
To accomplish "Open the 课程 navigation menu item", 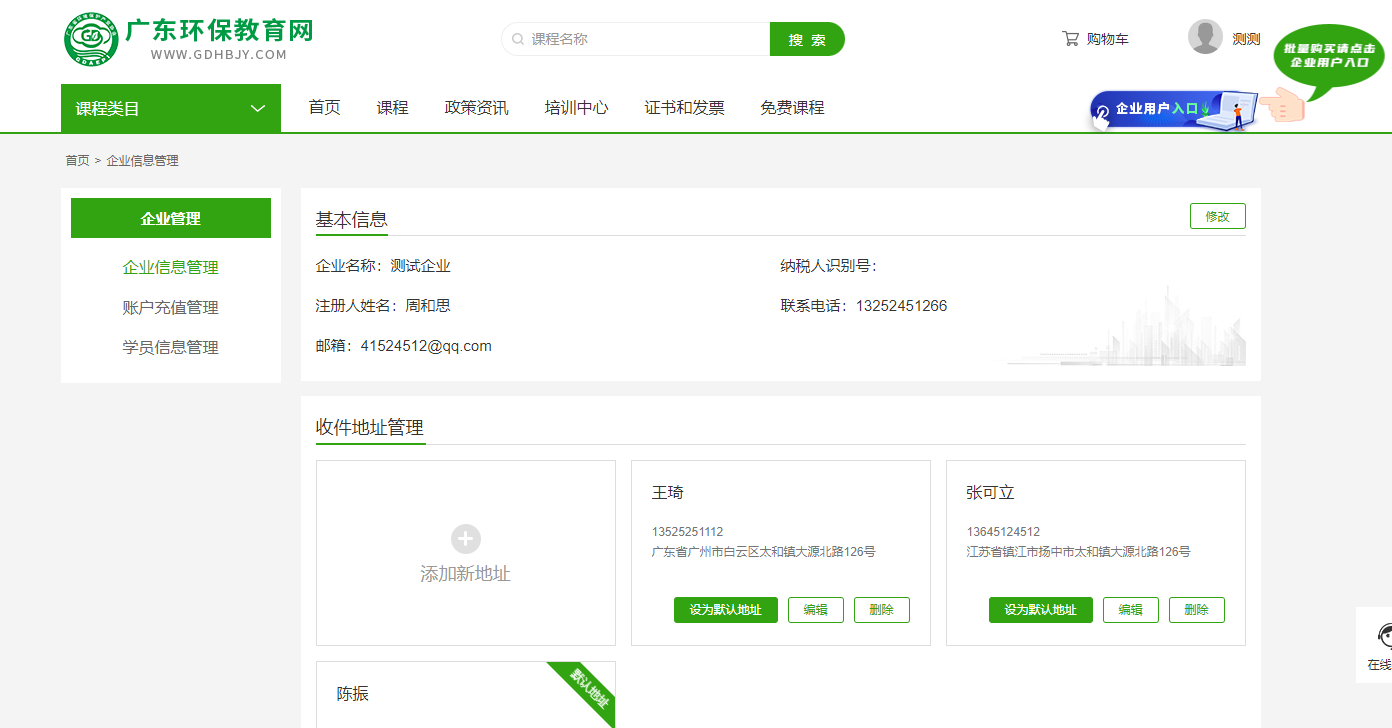I will [x=392, y=108].
